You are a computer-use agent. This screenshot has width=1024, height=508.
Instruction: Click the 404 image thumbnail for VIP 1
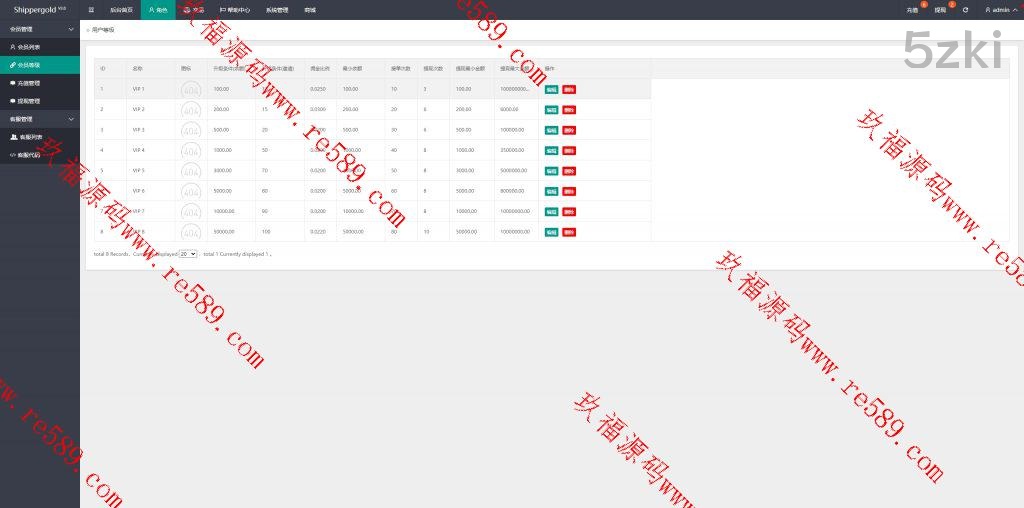(190, 89)
